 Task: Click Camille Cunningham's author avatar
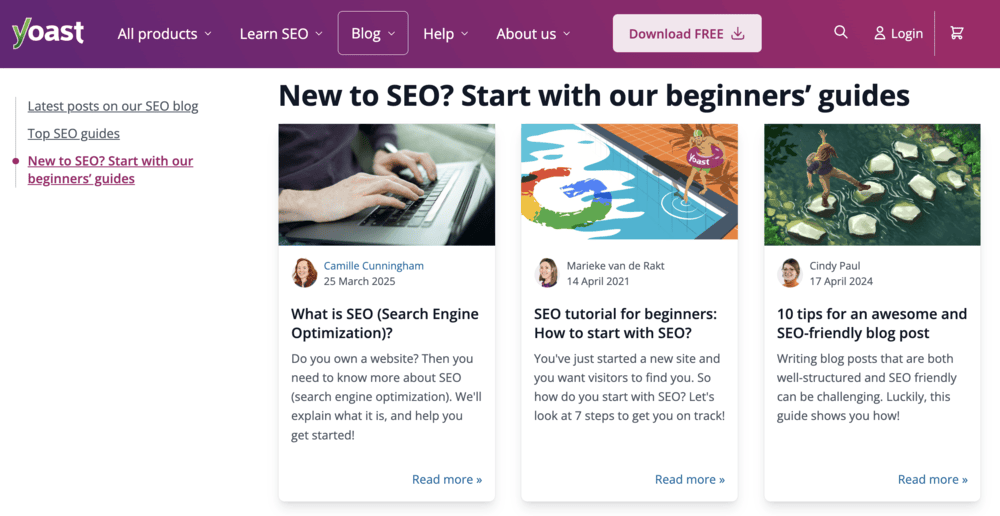[304, 273]
